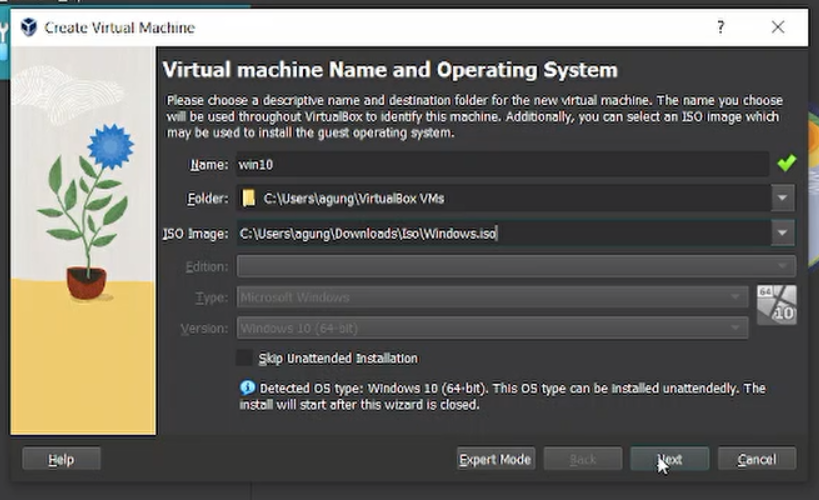The height and width of the screenshot is (500, 819).
Task: Expand the Version dropdown showing Windows 10 (64-bit)
Action: point(492,328)
